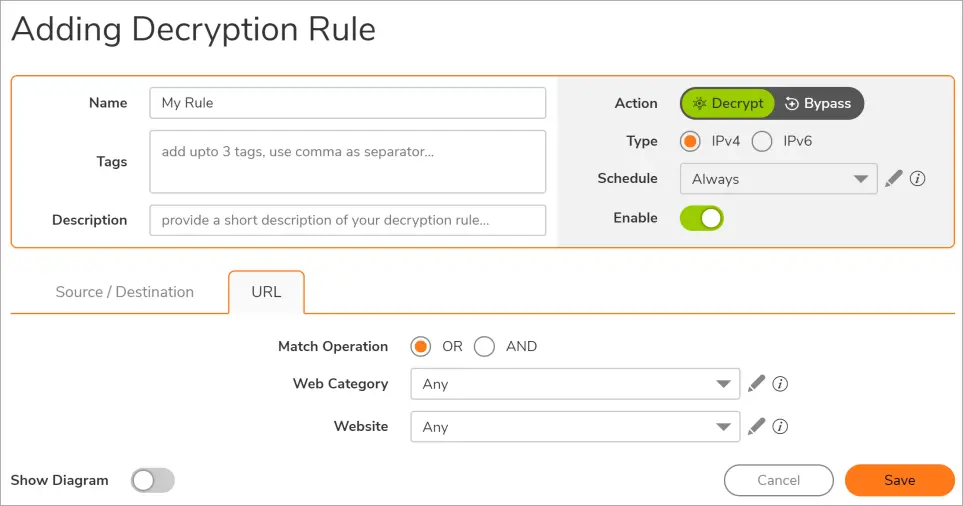Select the URL tab
Screen dimensions: 963x506
[x=266, y=292]
